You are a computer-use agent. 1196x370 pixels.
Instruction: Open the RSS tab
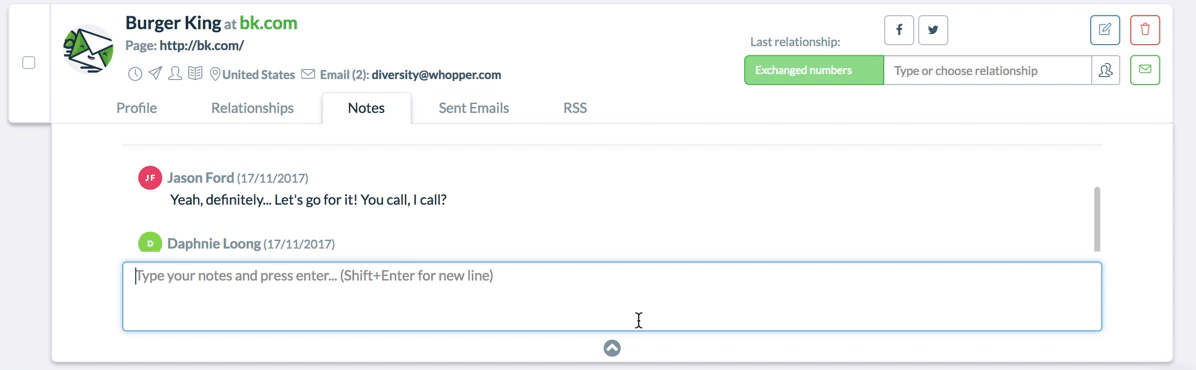[x=575, y=108]
